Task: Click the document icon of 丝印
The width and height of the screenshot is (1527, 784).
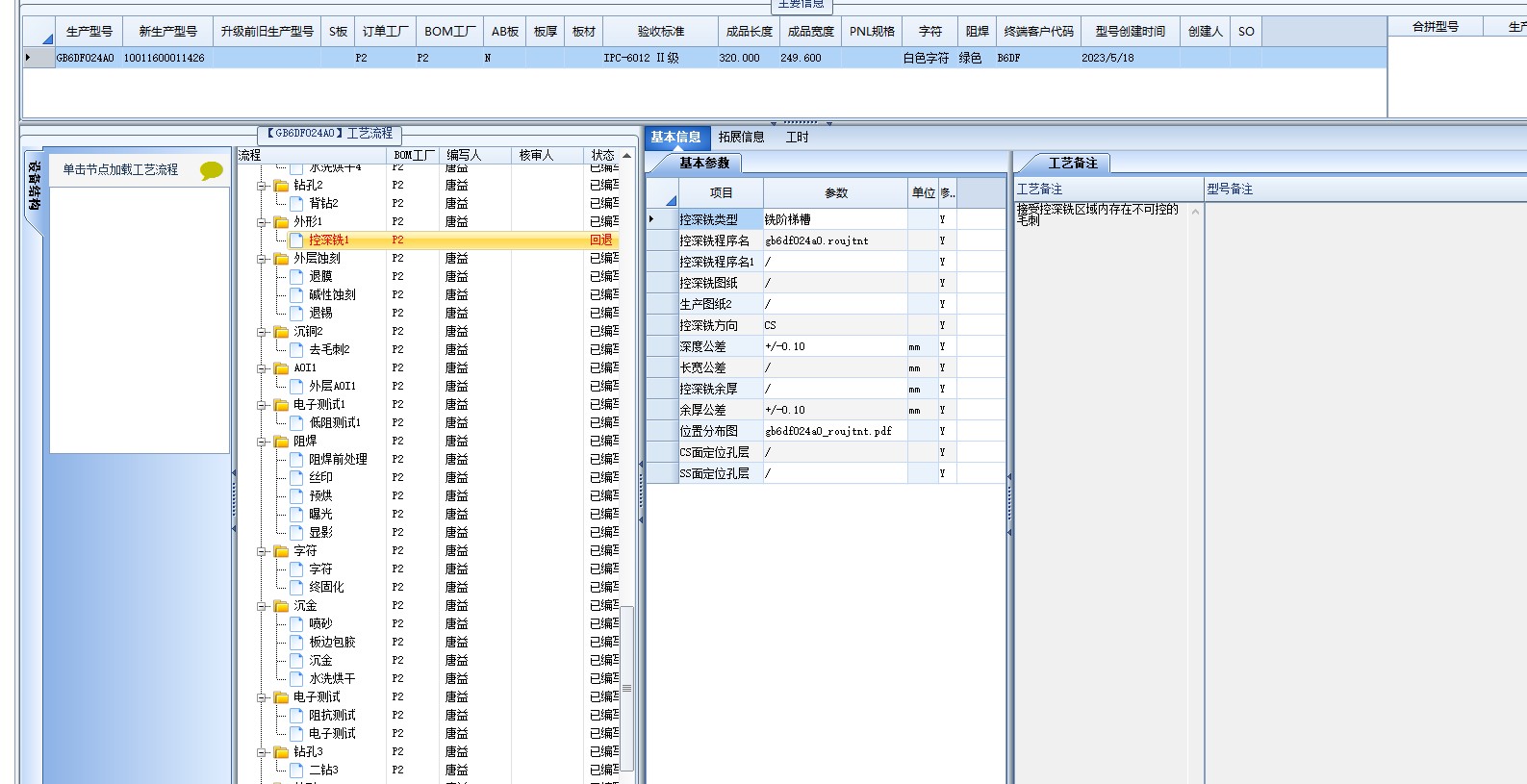Action: tap(296, 477)
